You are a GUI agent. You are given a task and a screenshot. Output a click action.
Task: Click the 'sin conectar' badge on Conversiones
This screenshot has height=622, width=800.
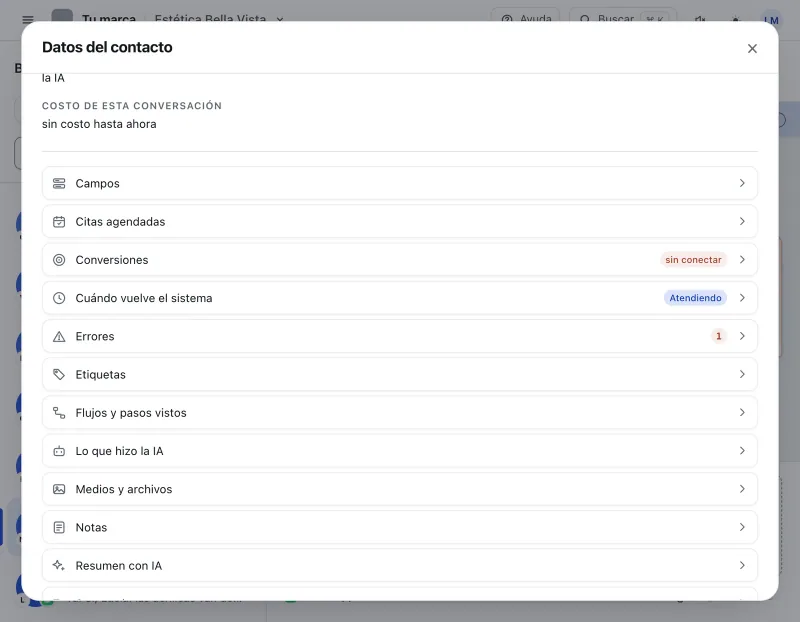[x=693, y=260]
